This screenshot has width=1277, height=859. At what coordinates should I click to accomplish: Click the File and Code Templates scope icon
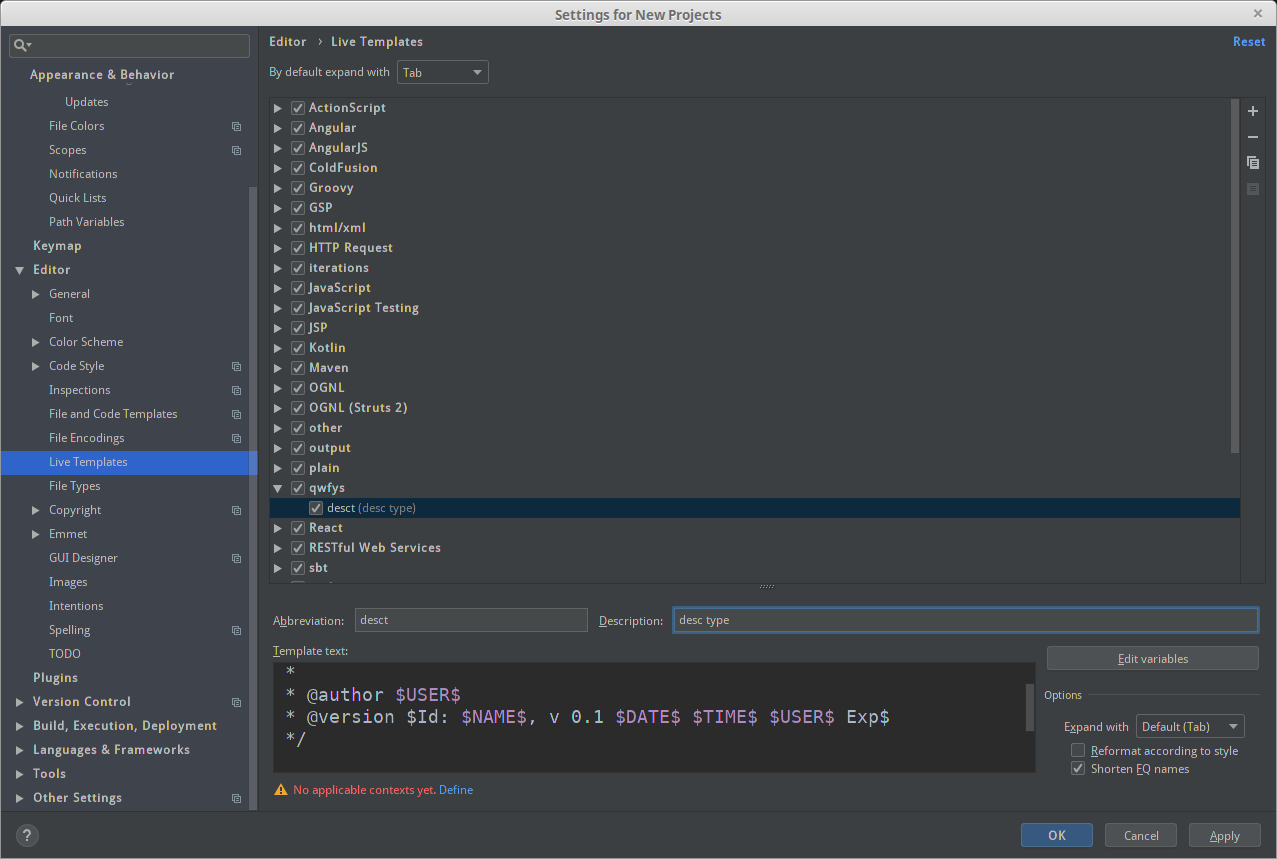click(236, 414)
